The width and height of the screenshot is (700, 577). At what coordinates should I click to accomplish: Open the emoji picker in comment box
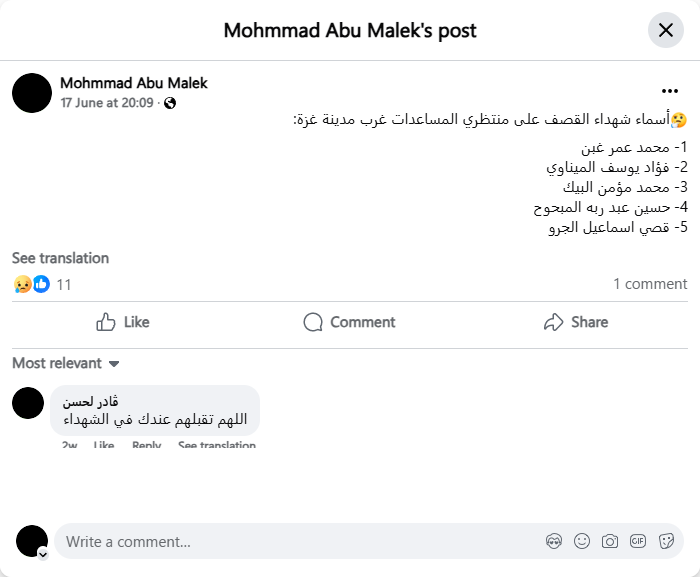pyautogui.click(x=582, y=541)
